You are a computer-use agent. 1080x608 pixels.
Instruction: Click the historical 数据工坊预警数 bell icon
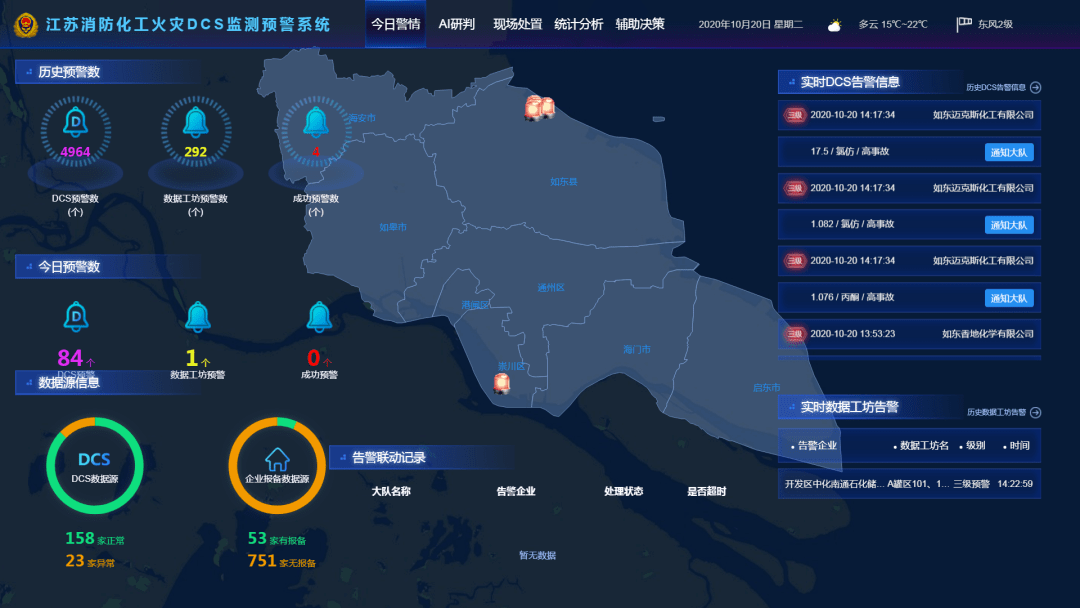196,122
